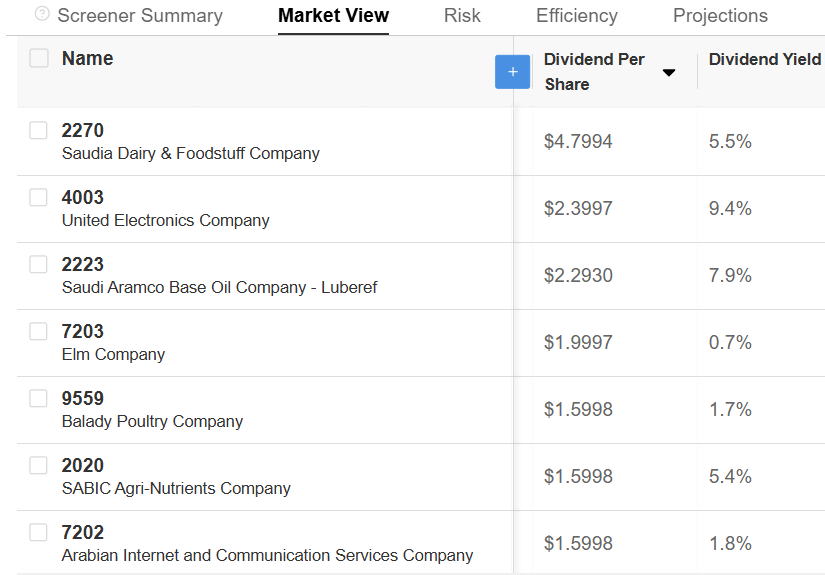825x575 pixels.
Task: Open ticker 9559 link
Action: [83, 398]
